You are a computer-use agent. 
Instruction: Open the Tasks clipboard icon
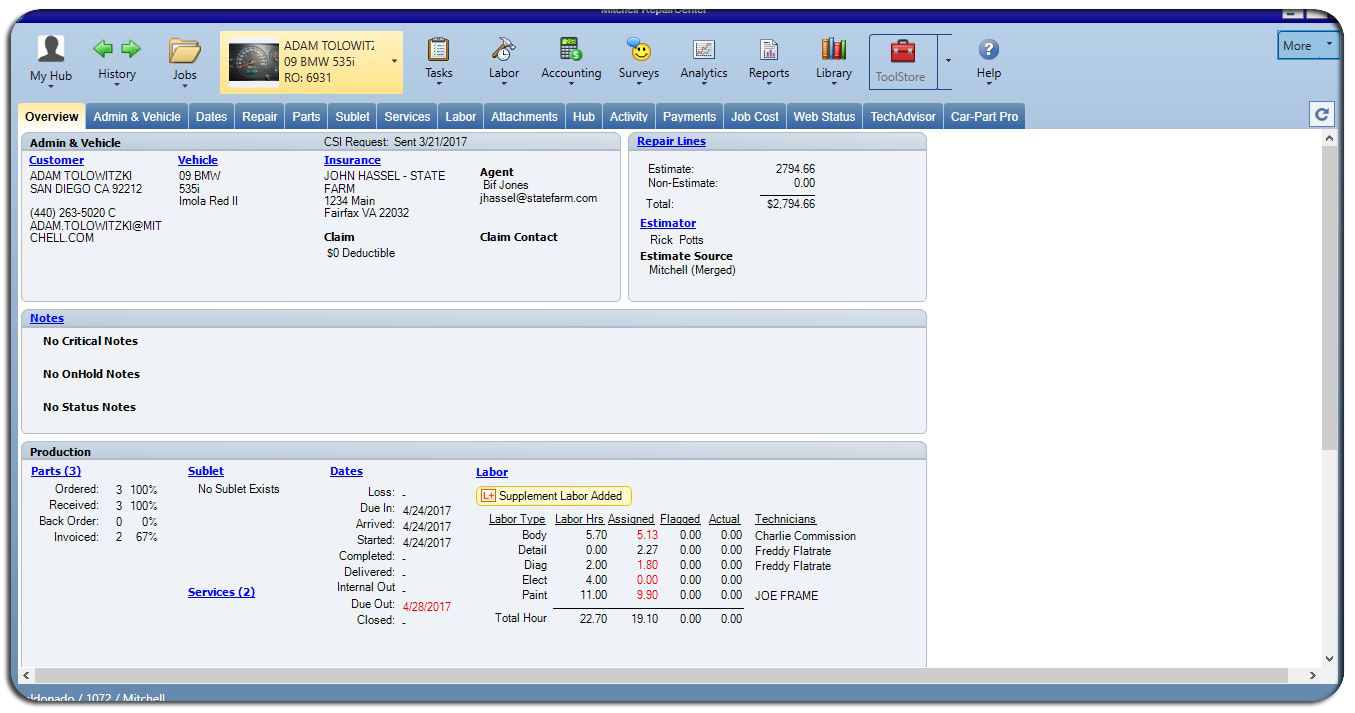[438, 49]
